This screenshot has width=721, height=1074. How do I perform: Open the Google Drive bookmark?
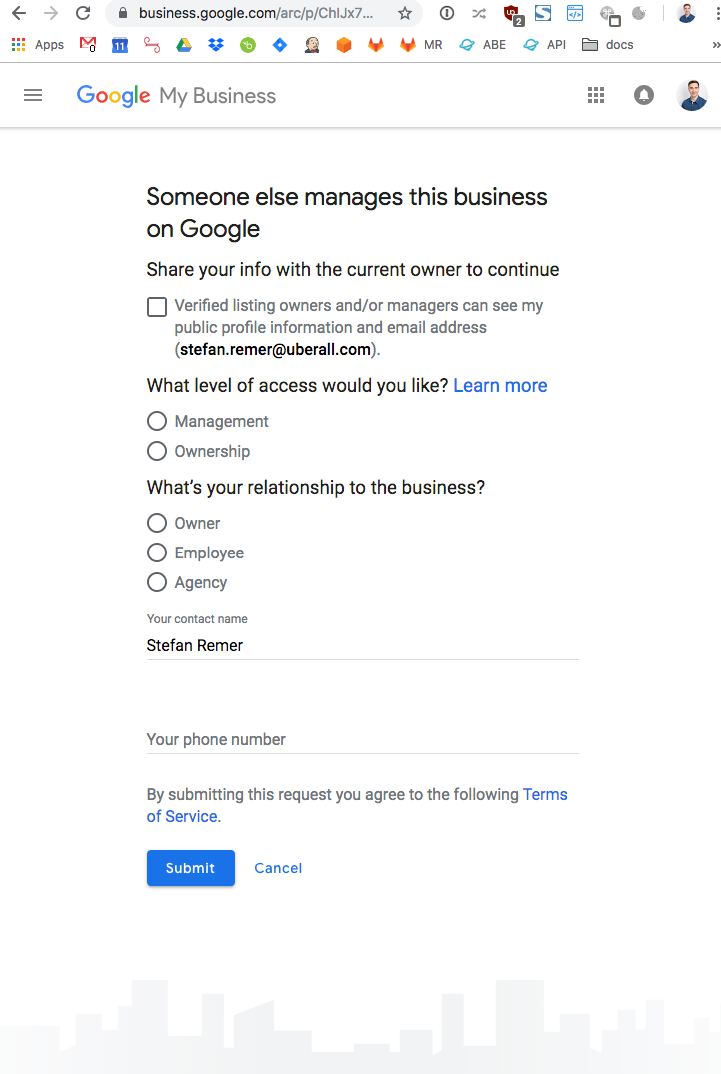(184, 45)
